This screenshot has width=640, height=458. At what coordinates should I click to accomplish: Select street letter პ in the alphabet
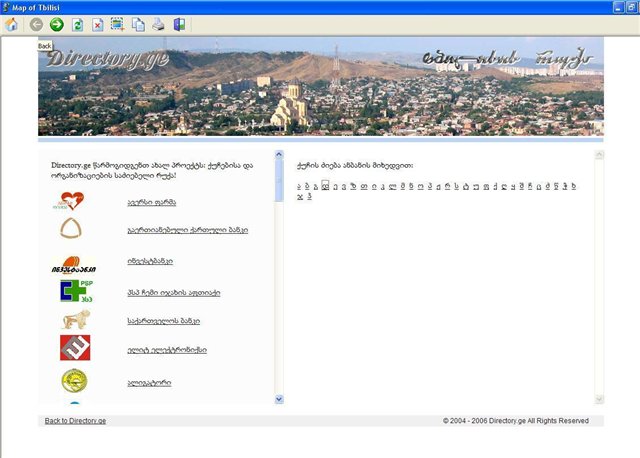(430, 186)
